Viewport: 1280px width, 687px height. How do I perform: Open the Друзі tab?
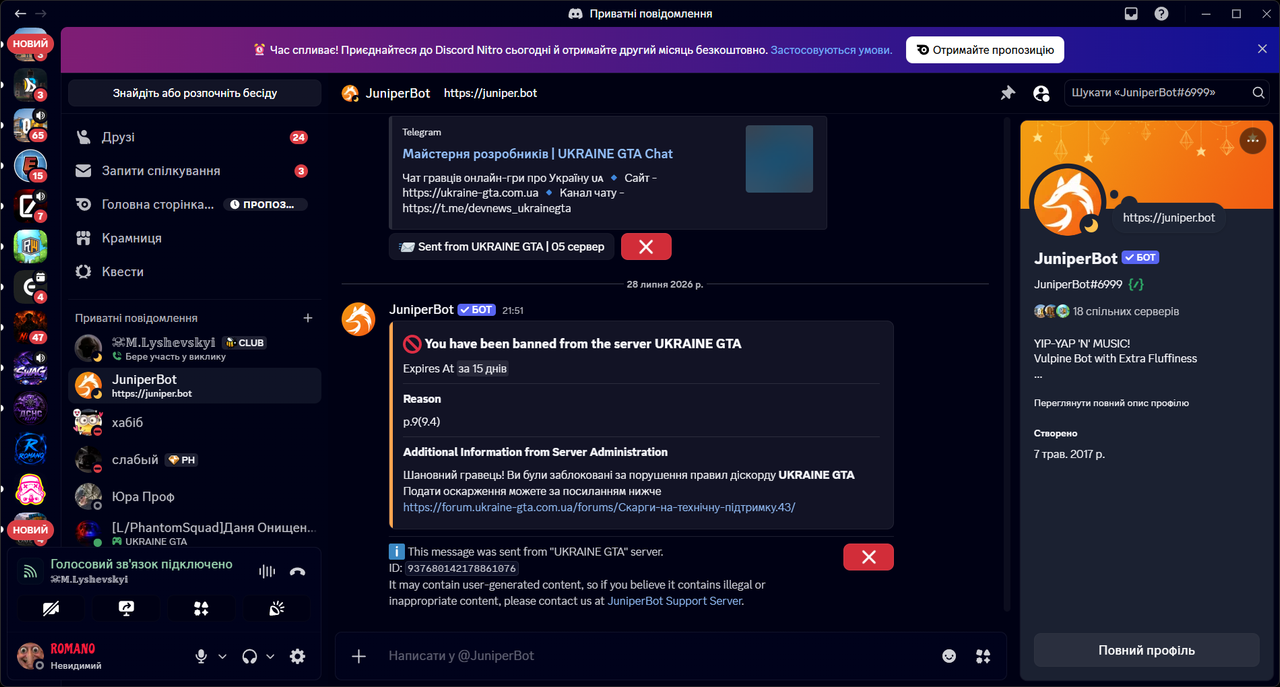pyautogui.click(x=194, y=137)
